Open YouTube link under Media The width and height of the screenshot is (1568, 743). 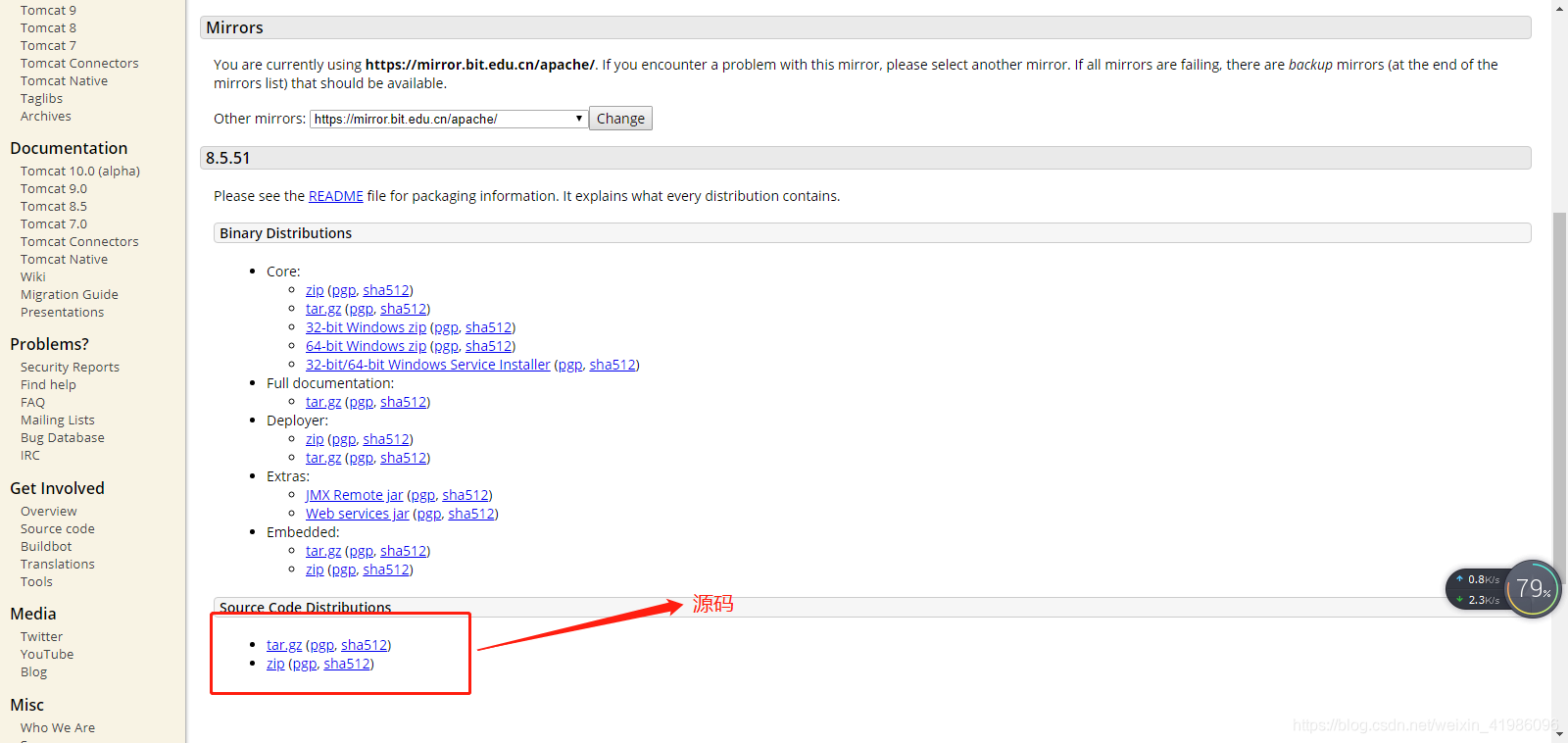coord(47,655)
